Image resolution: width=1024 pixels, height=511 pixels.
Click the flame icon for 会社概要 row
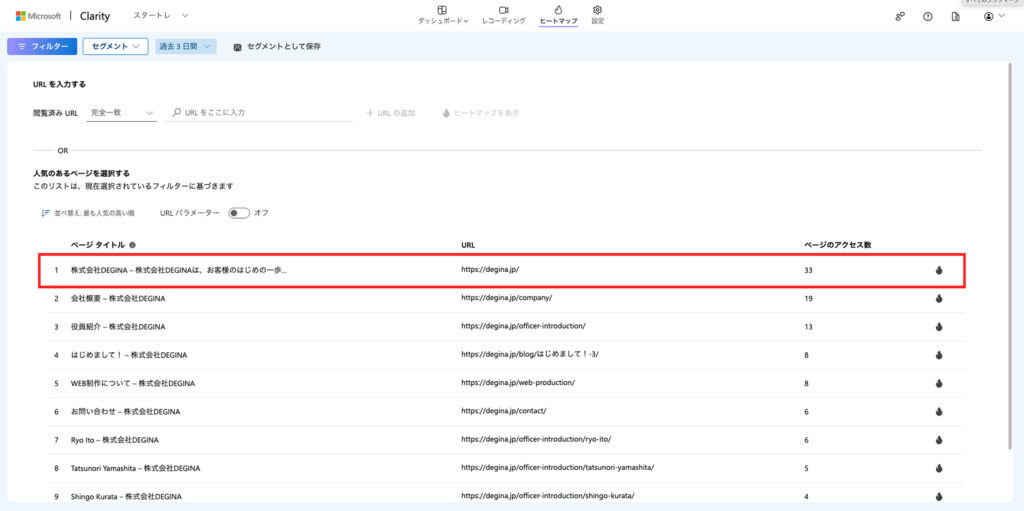point(939,298)
